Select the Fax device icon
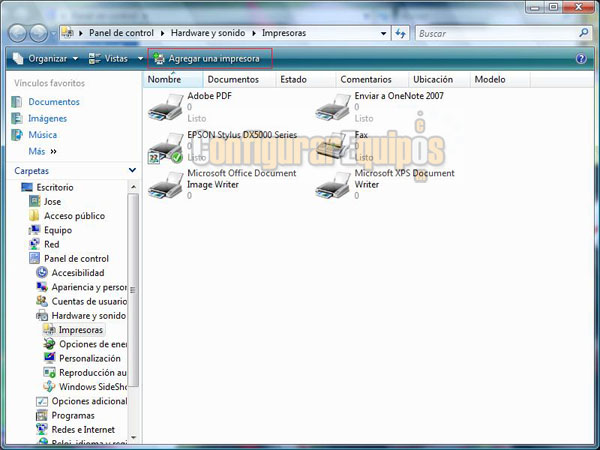This screenshot has width=600, height=450. [x=333, y=146]
